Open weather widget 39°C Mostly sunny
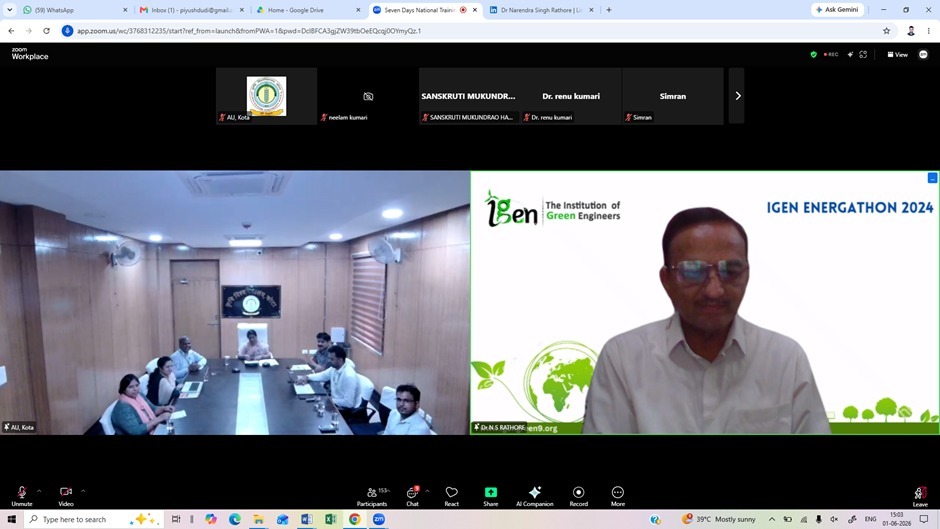Image resolution: width=940 pixels, height=529 pixels. coord(718,519)
